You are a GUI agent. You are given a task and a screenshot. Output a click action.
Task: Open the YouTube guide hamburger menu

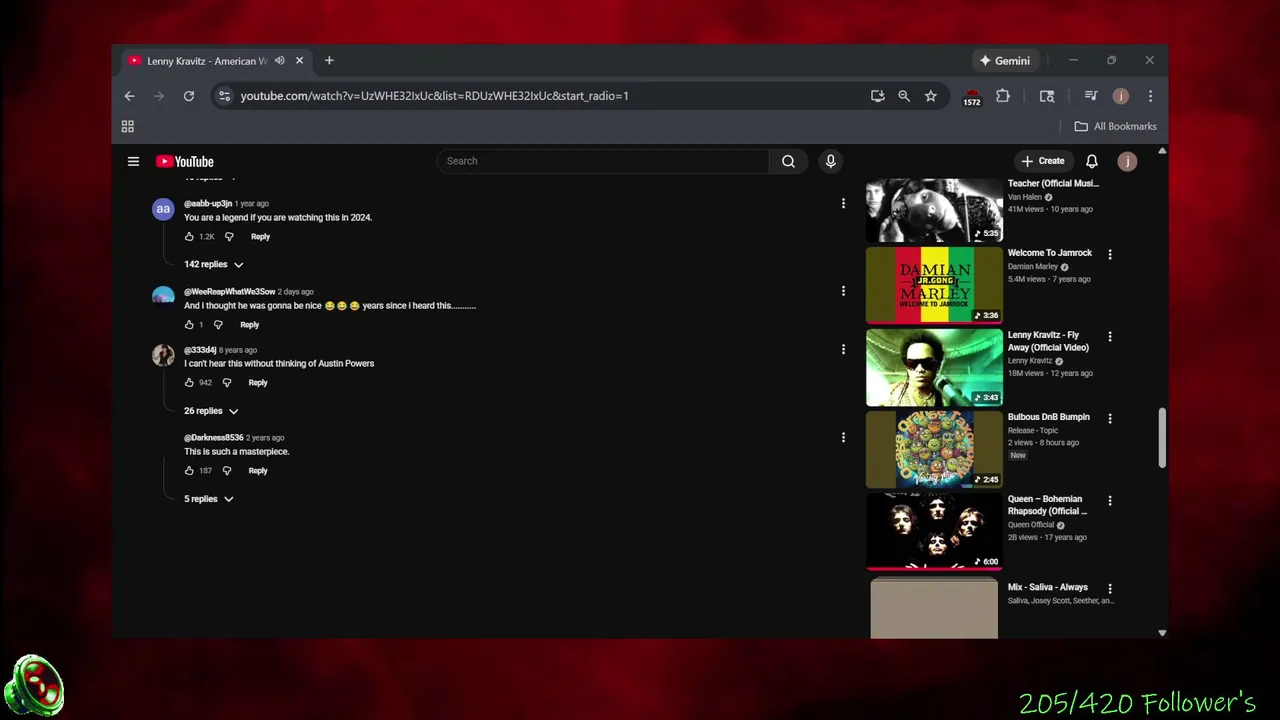[133, 161]
